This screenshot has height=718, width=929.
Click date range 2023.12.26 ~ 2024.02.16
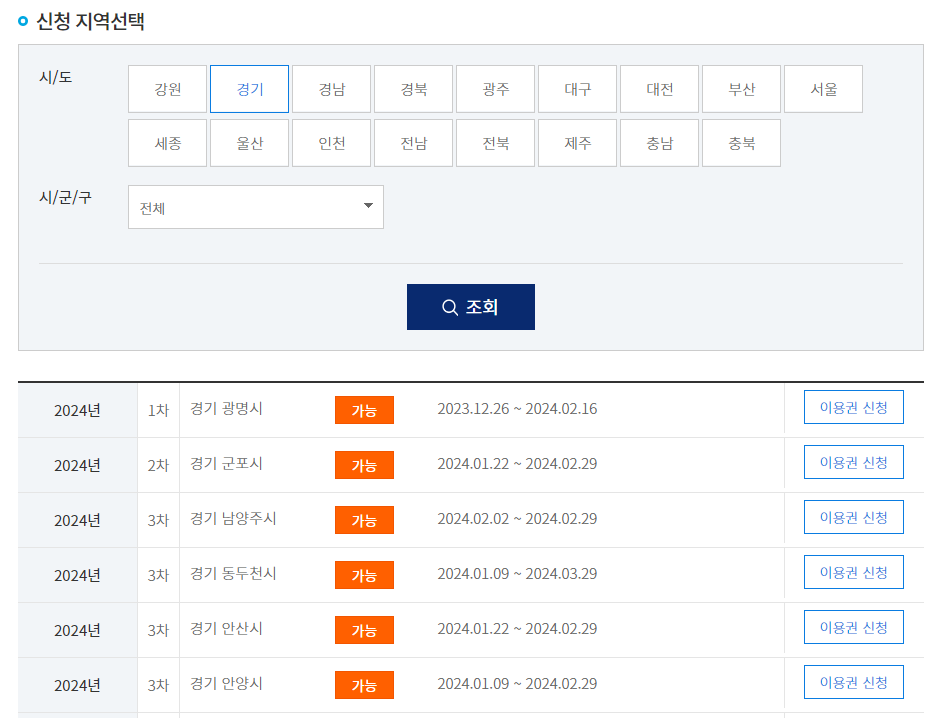click(517, 409)
